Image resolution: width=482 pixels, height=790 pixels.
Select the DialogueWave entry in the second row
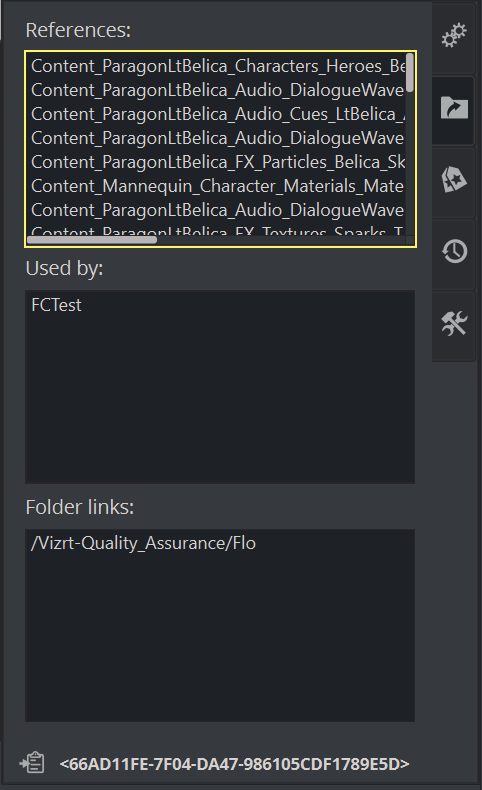218,90
